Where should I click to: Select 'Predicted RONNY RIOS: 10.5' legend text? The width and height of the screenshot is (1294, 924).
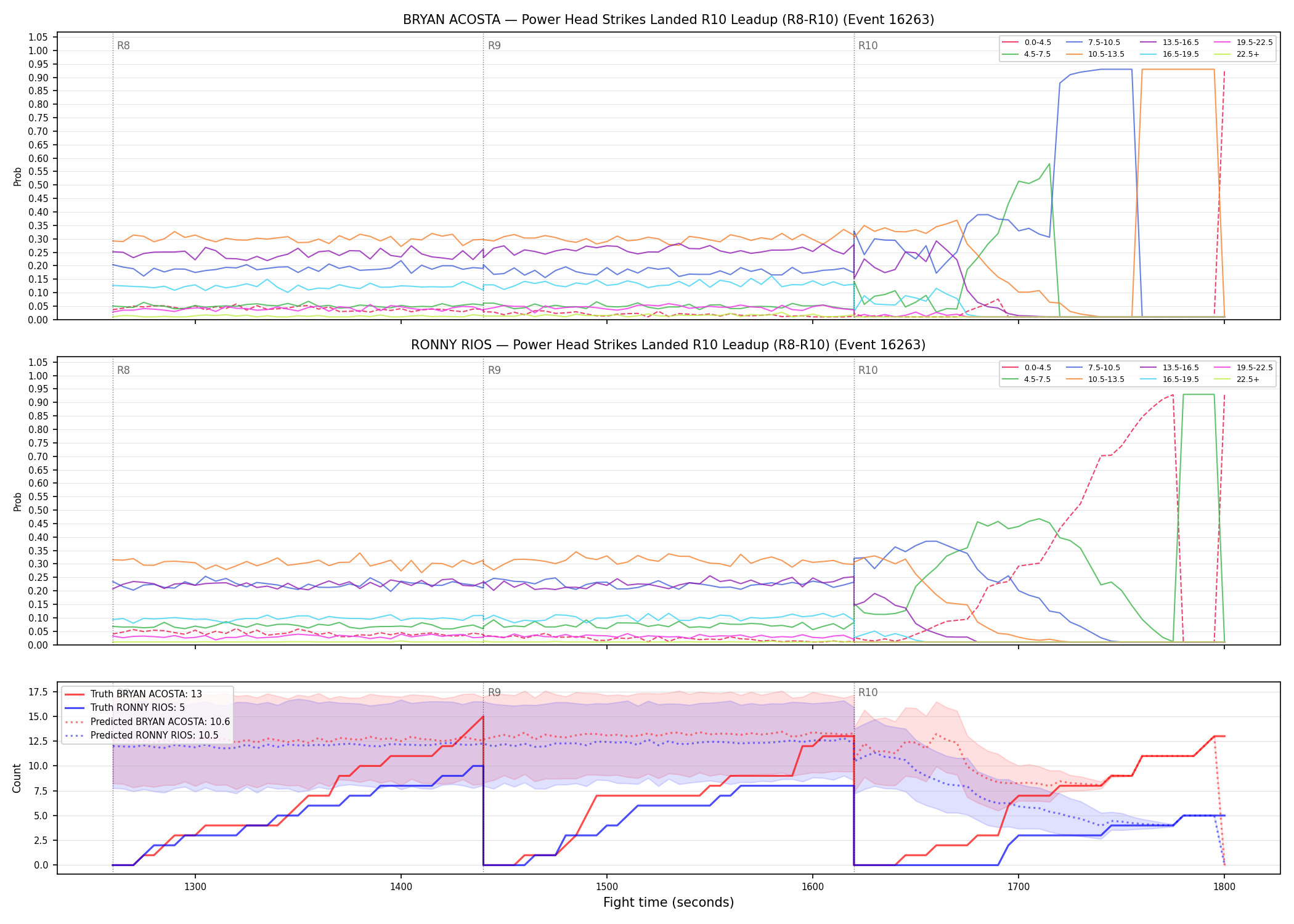pyautogui.click(x=154, y=736)
